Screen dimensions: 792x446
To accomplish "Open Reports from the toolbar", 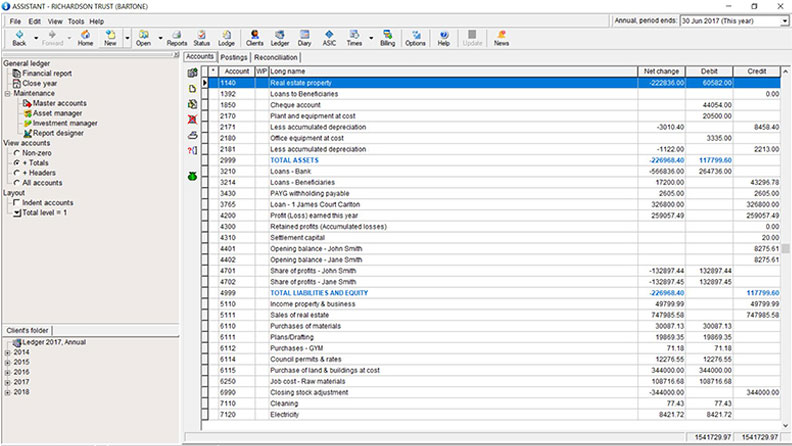I will (176, 38).
